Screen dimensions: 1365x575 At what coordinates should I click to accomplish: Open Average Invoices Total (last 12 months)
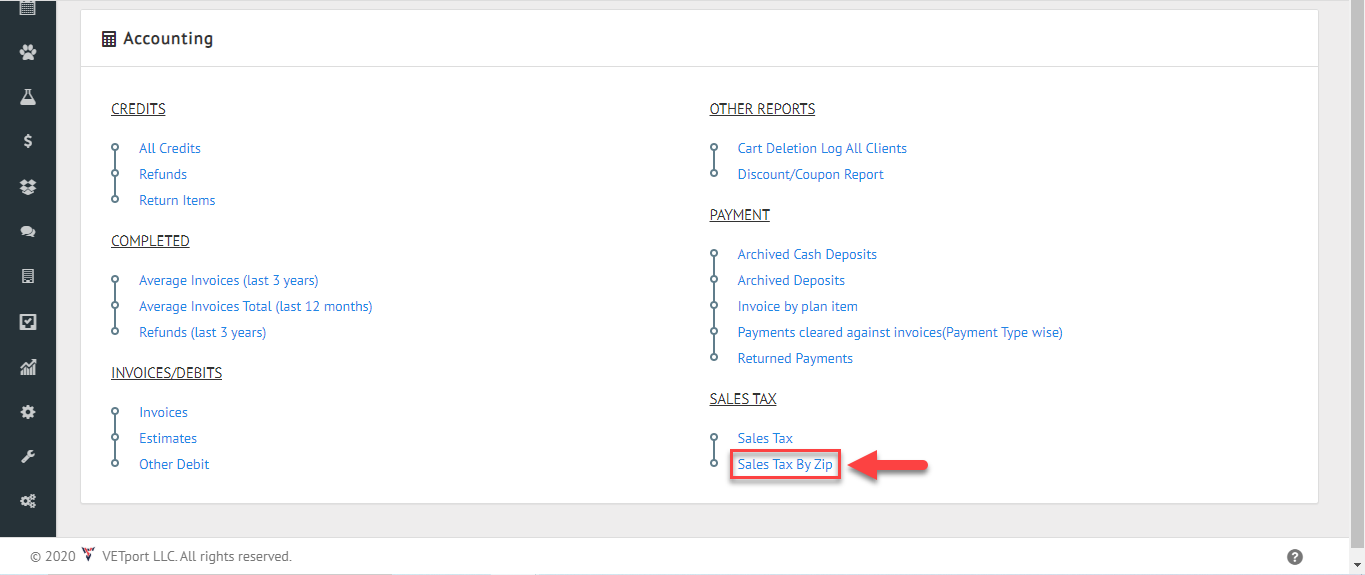pos(256,306)
